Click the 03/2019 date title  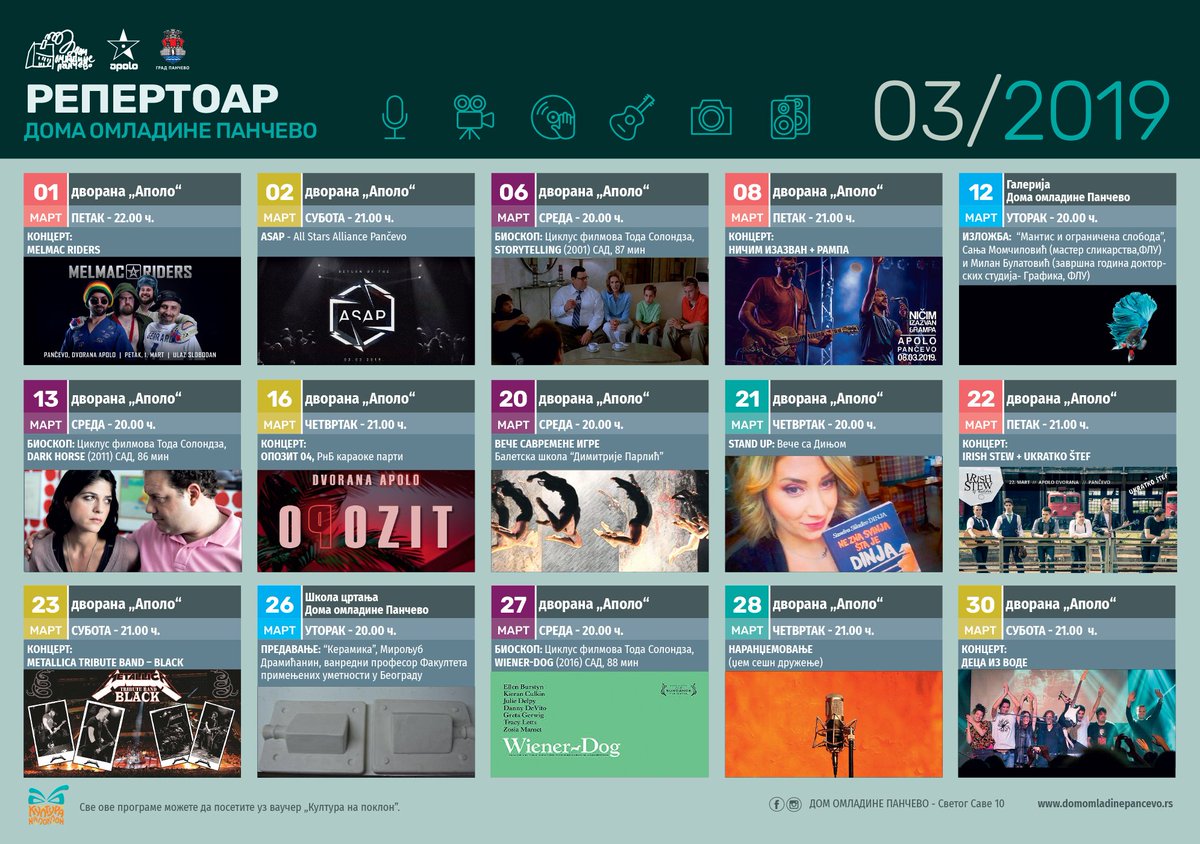coord(1021,109)
